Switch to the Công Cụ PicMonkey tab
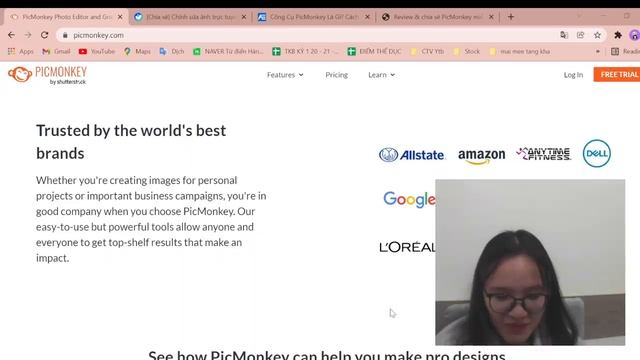This screenshot has width=640, height=360. [313, 17]
